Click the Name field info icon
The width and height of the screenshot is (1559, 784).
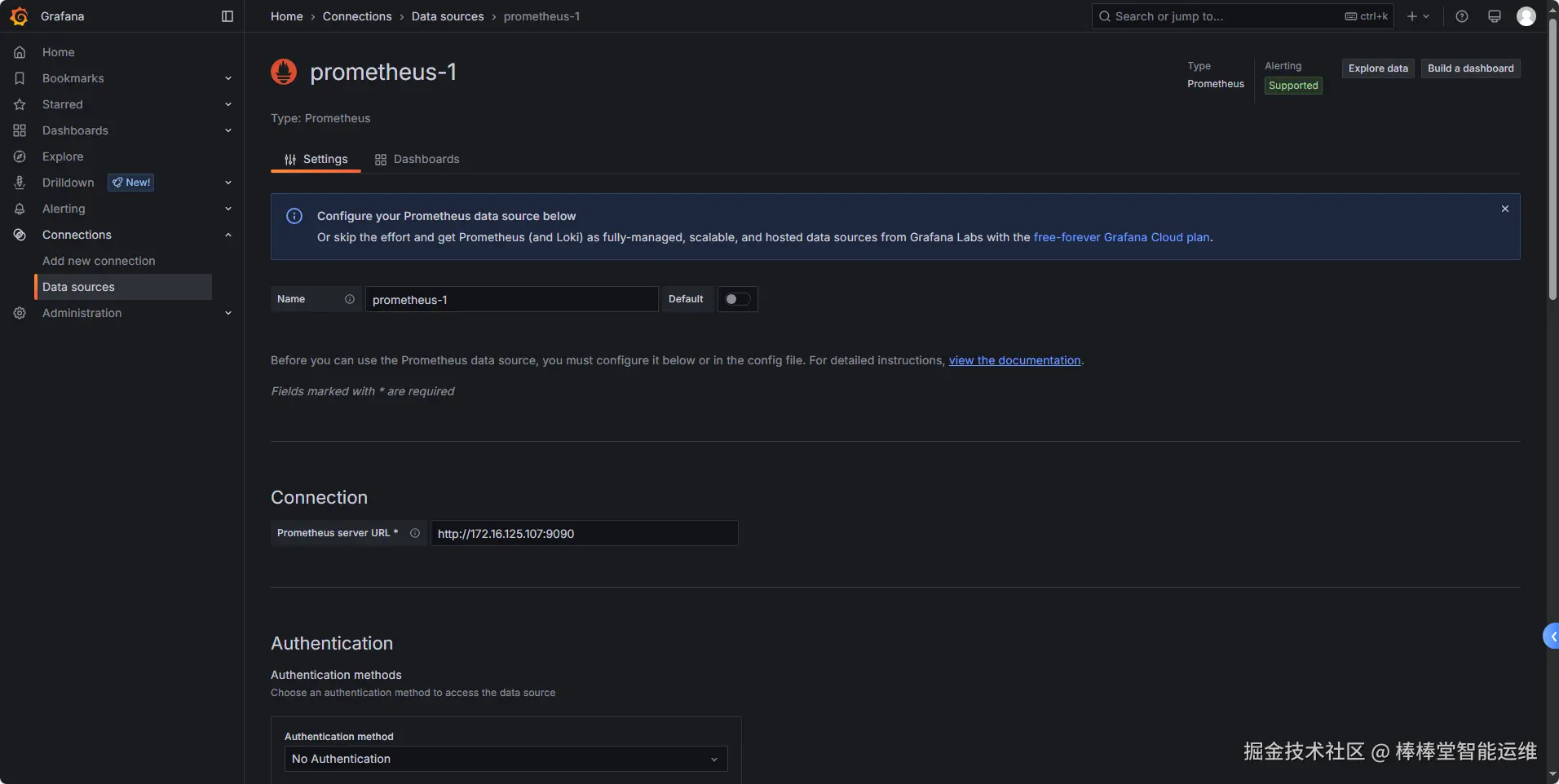pos(350,299)
